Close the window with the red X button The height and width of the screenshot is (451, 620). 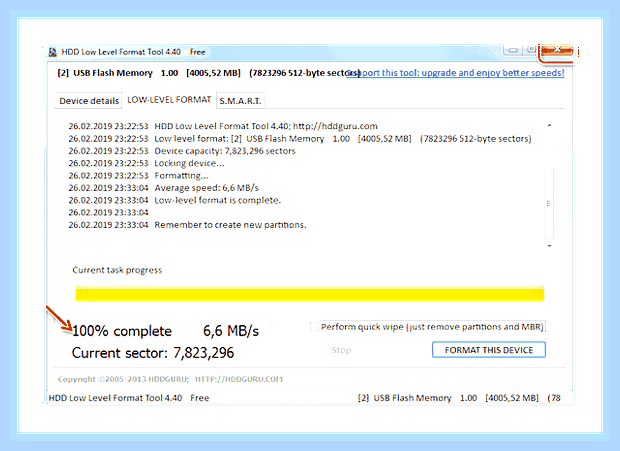[x=557, y=50]
